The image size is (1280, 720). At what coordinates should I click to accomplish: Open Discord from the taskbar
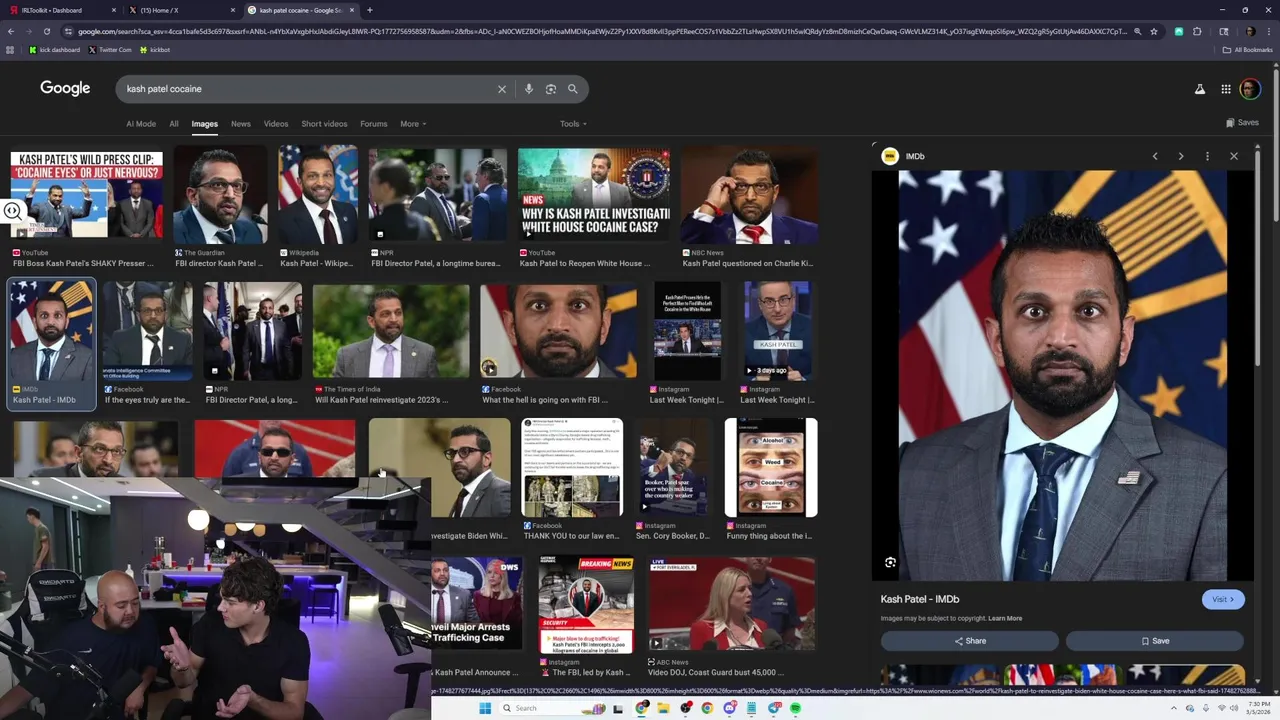click(730, 708)
